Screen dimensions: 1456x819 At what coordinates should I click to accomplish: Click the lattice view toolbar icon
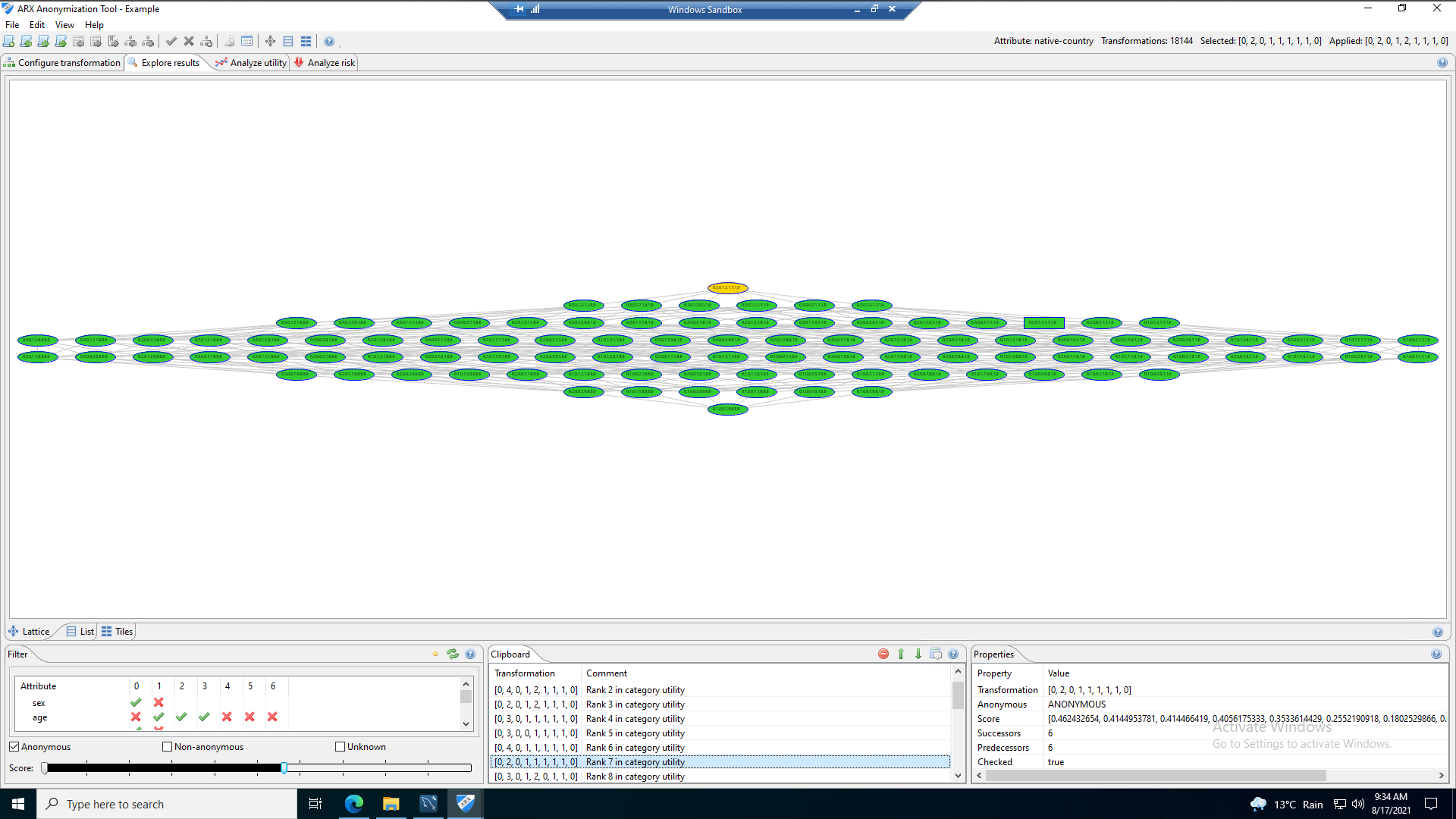270,41
